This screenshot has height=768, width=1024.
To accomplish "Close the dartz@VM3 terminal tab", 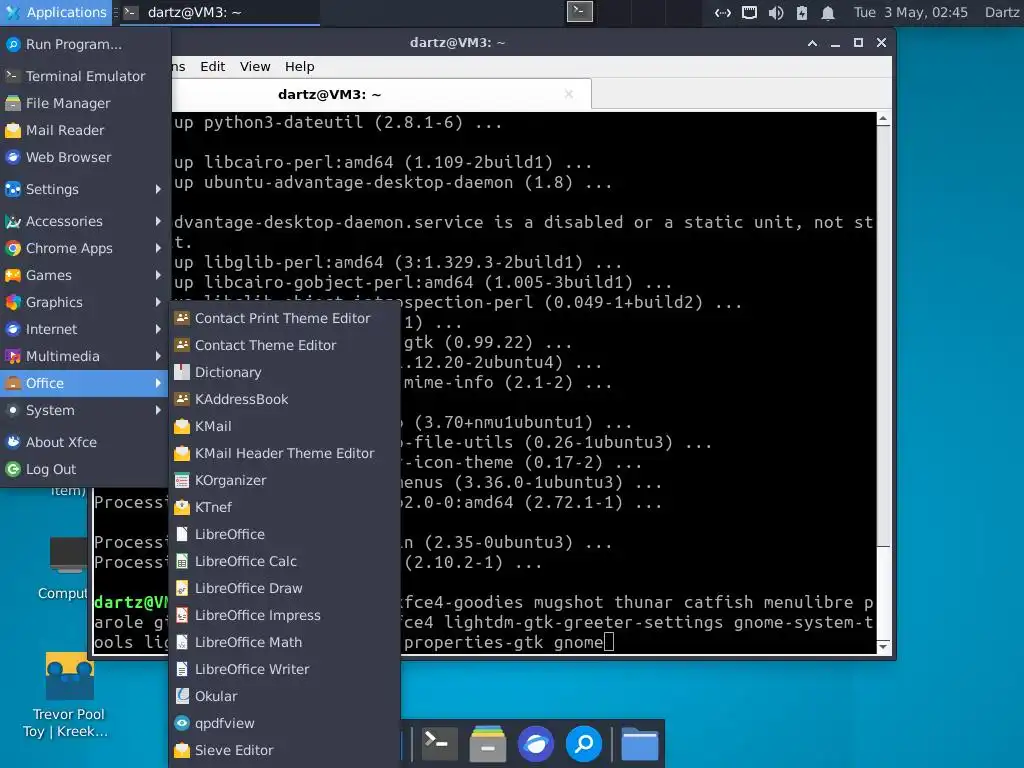I will point(569,95).
